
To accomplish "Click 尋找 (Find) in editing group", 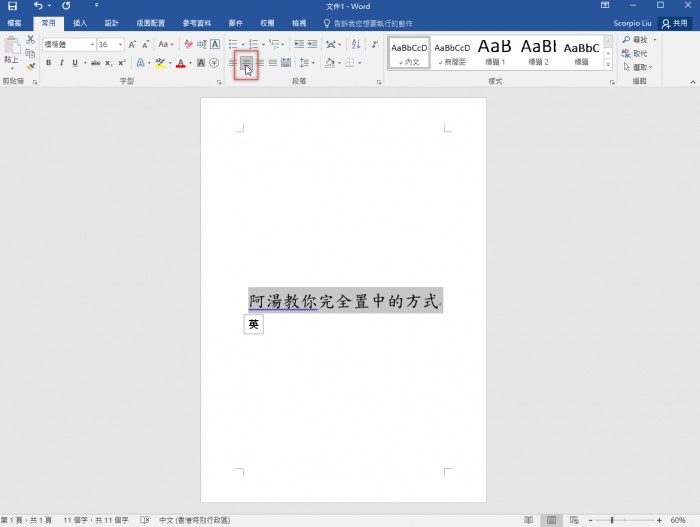I will pyautogui.click(x=636, y=40).
